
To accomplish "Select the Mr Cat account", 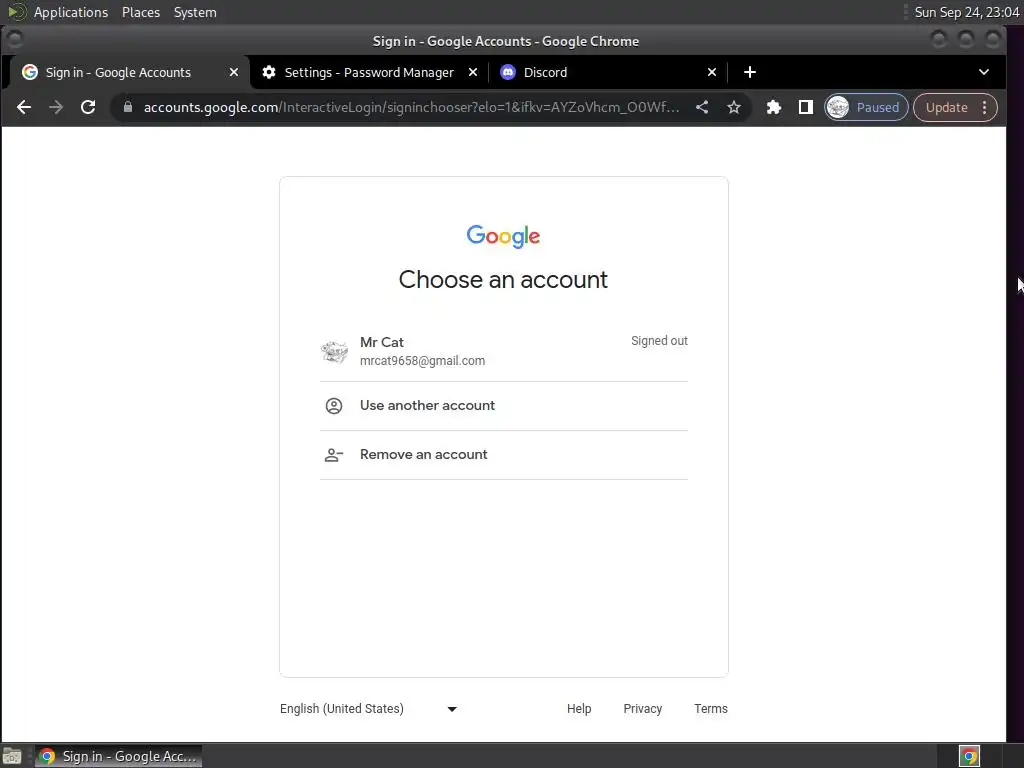I will click(x=504, y=351).
